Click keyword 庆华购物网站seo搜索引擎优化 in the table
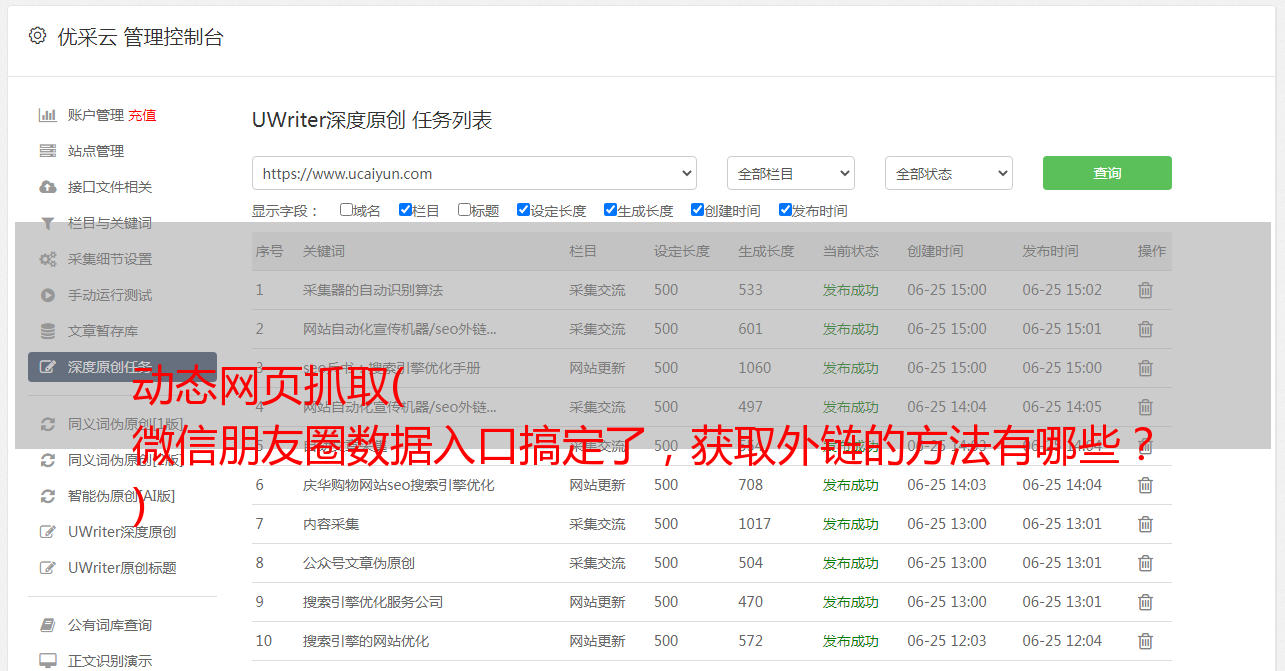 pyautogui.click(x=398, y=485)
